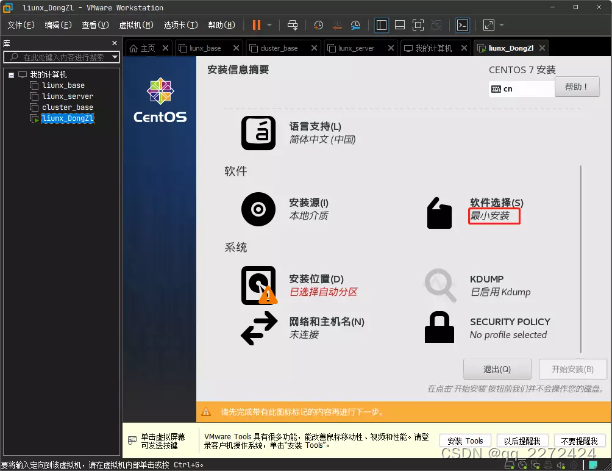Click the 以后提醒我 remind later button
This screenshot has height=471, width=612.
coord(522,441)
